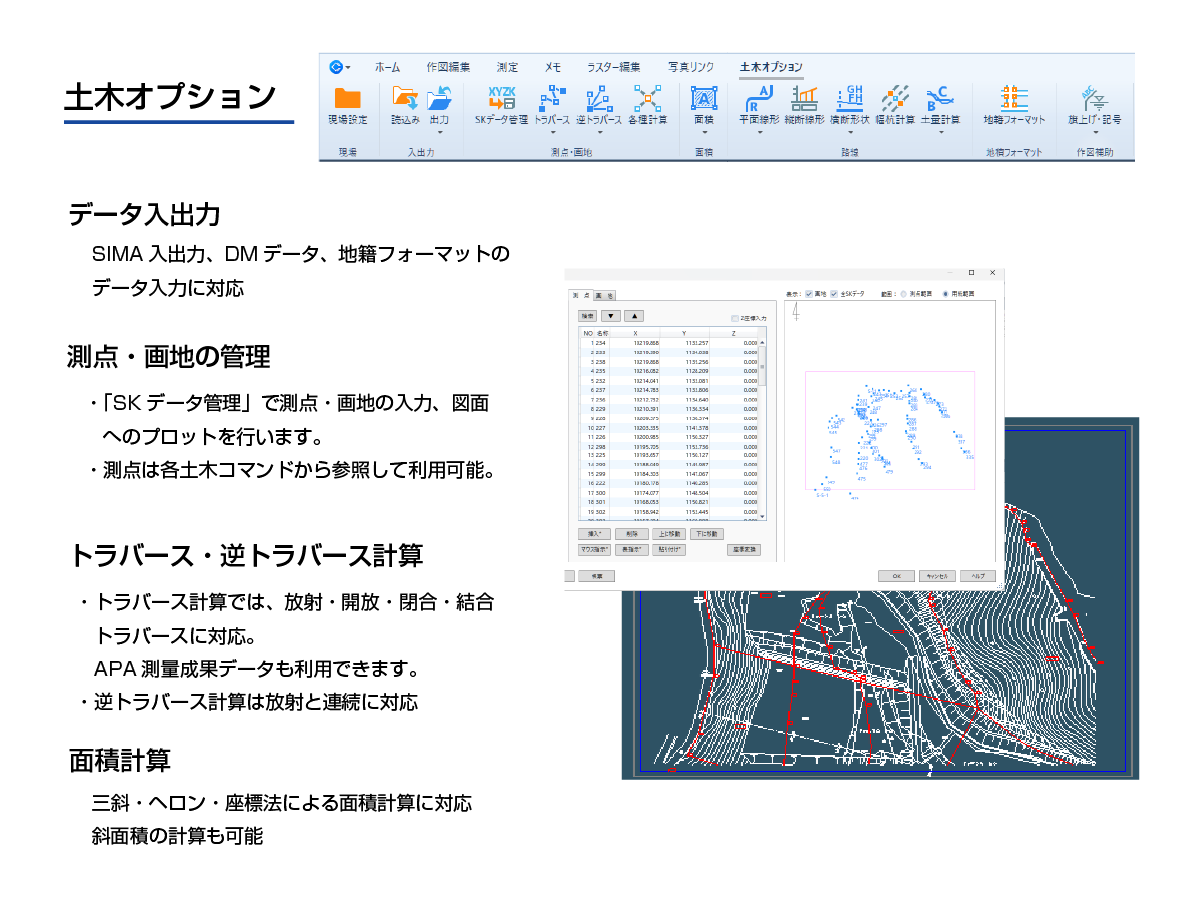Screen dimensions: 1200x900
Task: Select table row with name 234
Action: [x=670, y=343]
